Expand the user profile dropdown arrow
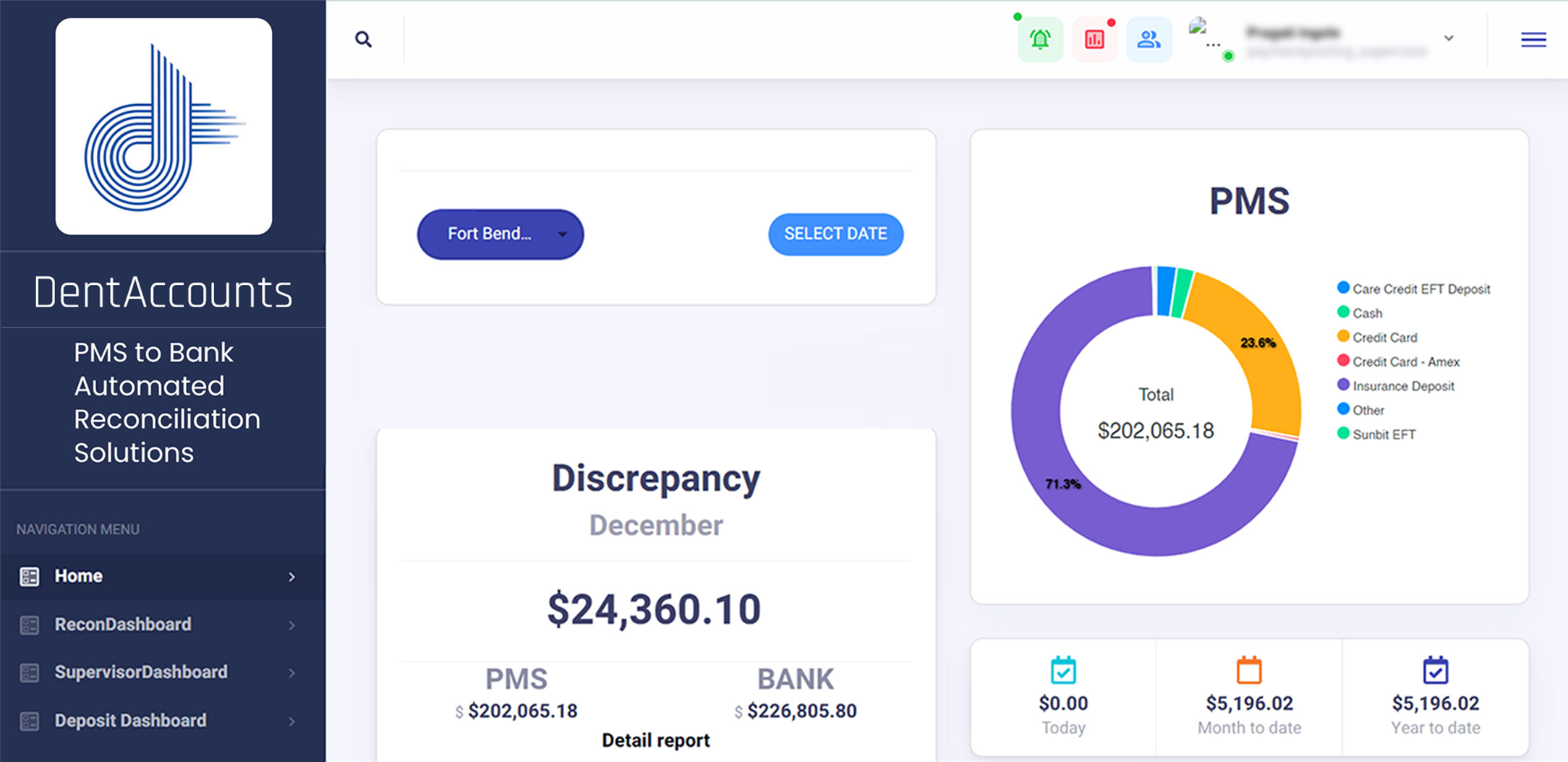Viewport: 1568px width, 762px height. (1449, 38)
